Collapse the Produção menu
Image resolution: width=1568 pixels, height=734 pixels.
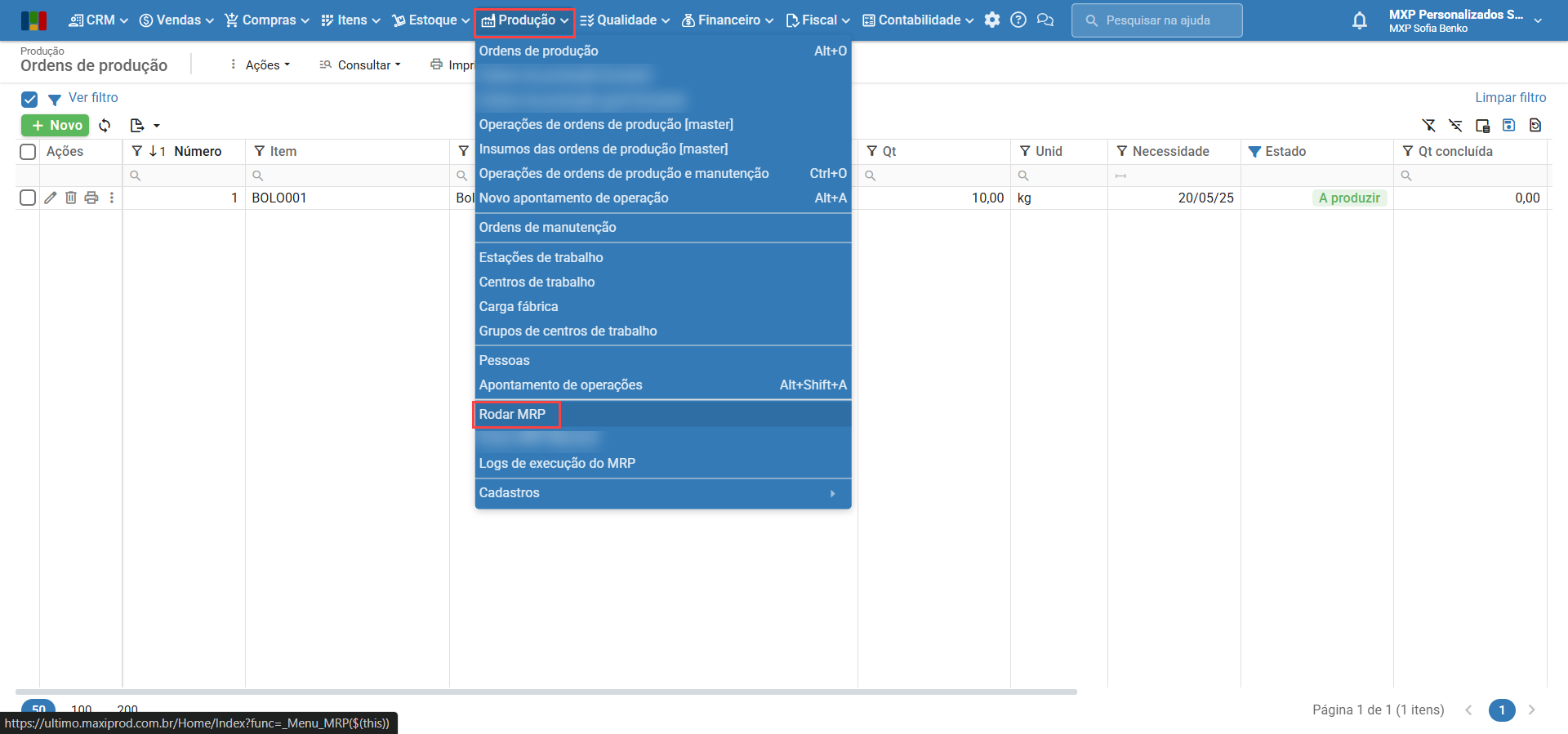pos(525,20)
